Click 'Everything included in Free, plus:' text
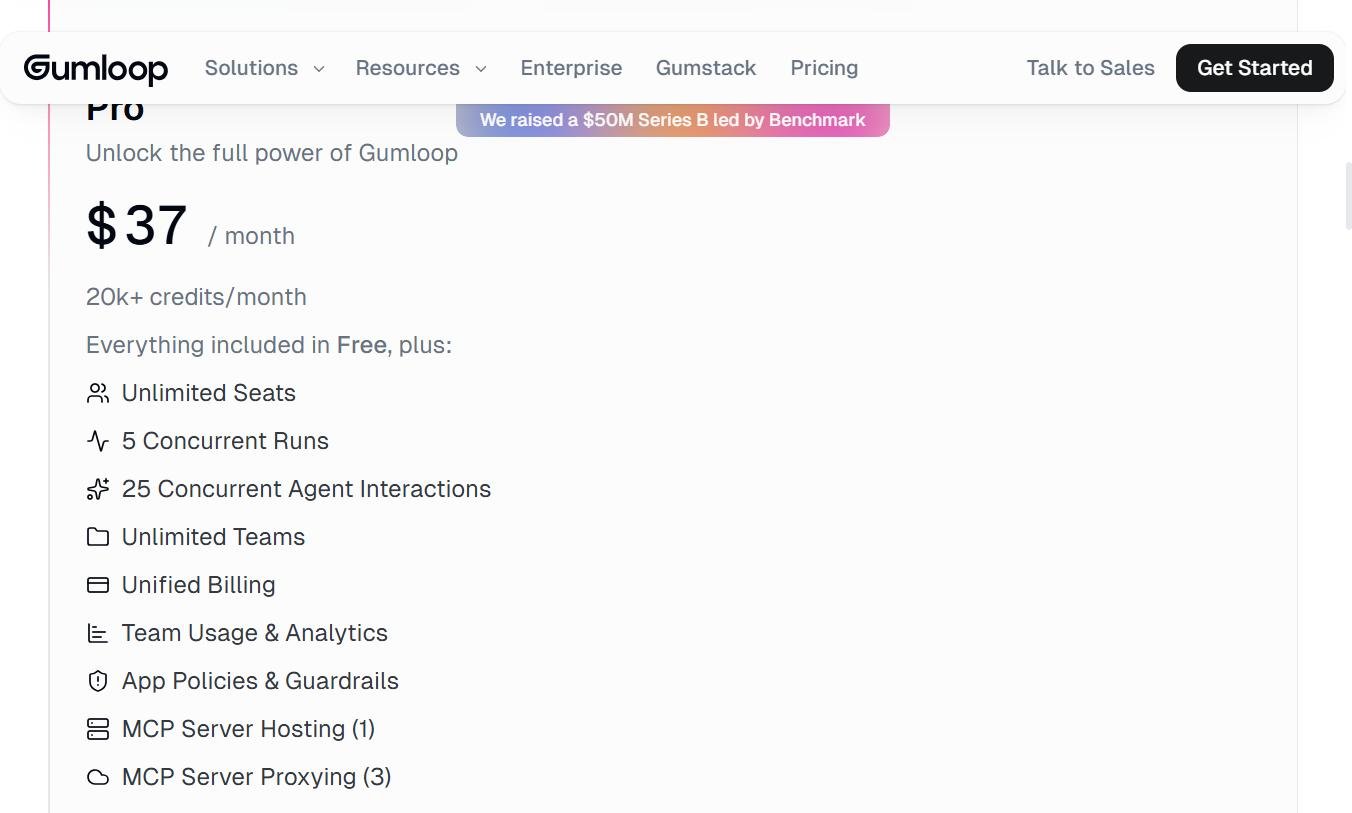 tap(269, 345)
